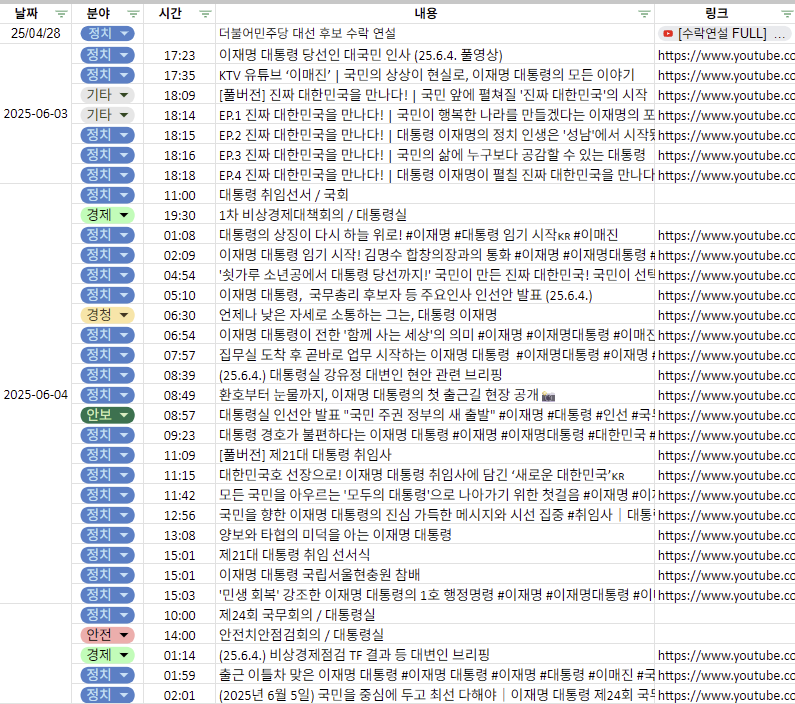Open the 정치 dropdown in the 25/04/28 row

[x=124, y=33]
